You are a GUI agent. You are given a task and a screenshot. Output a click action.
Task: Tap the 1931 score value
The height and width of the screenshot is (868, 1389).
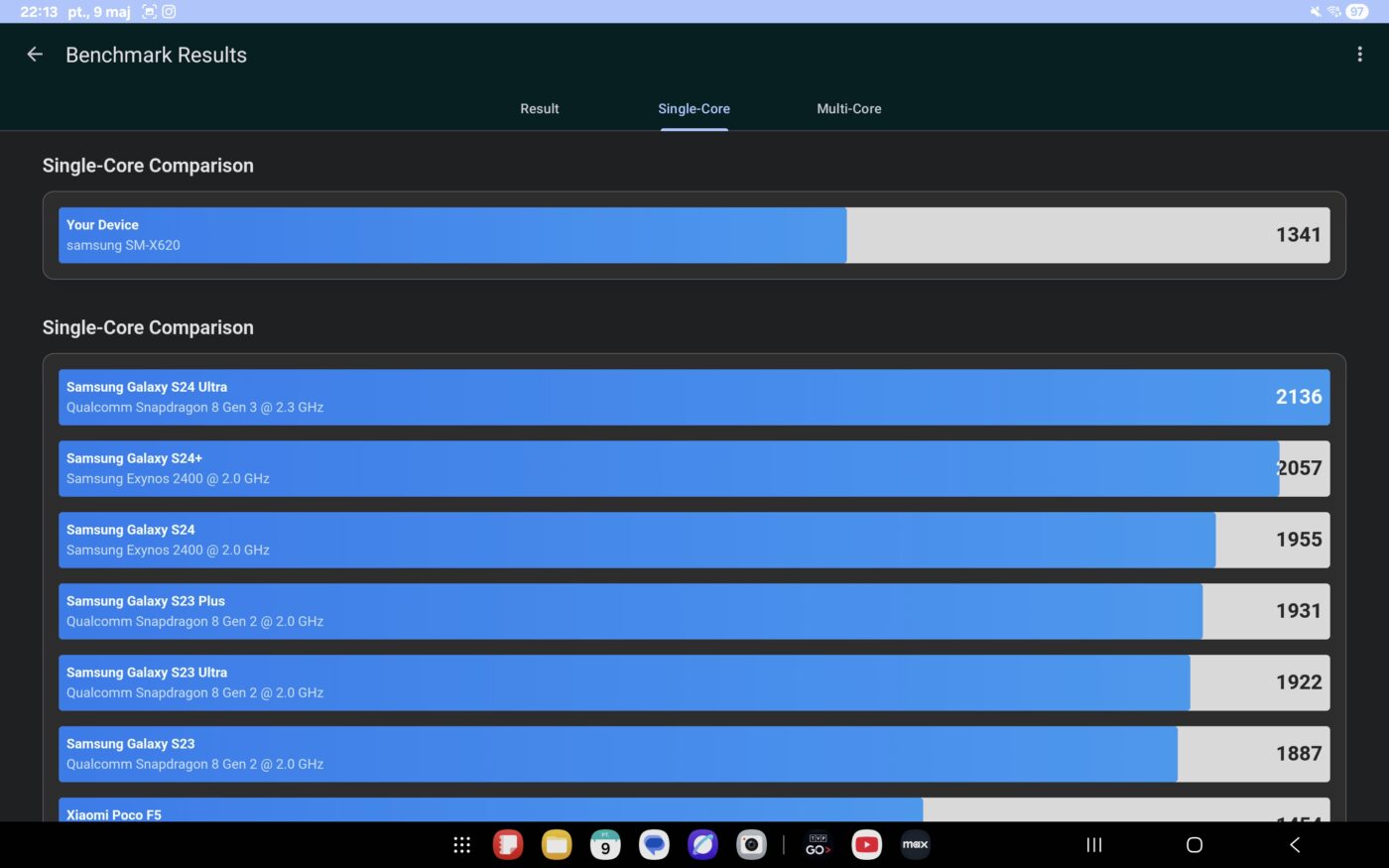pyautogui.click(x=1299, y=611)
